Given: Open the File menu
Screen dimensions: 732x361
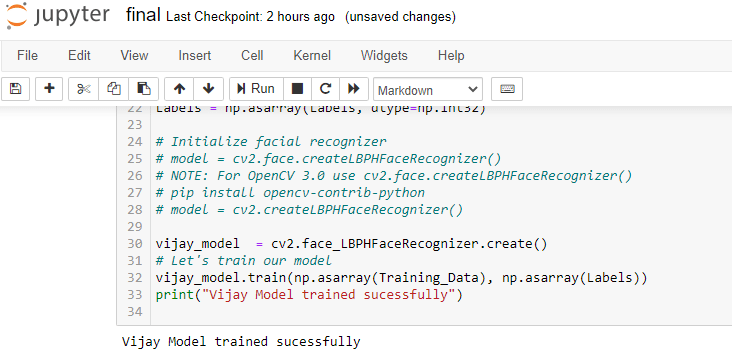Looking at the screenshot, I should [27, 56].
